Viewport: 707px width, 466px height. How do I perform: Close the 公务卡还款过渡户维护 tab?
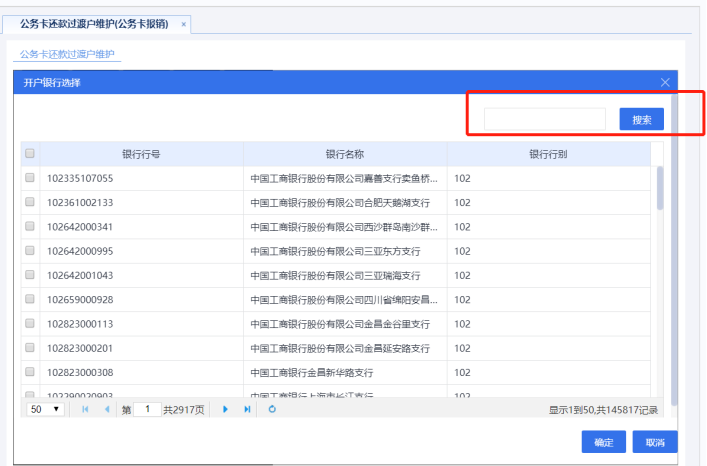(x=184, y=24)
